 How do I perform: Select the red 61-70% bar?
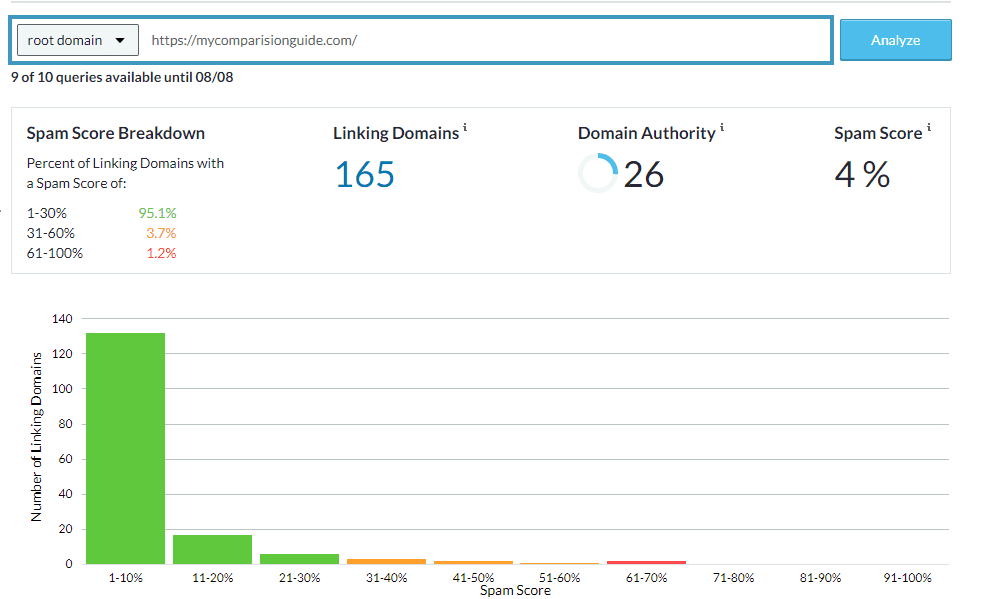pyautogui.click(x=646, y=562)
